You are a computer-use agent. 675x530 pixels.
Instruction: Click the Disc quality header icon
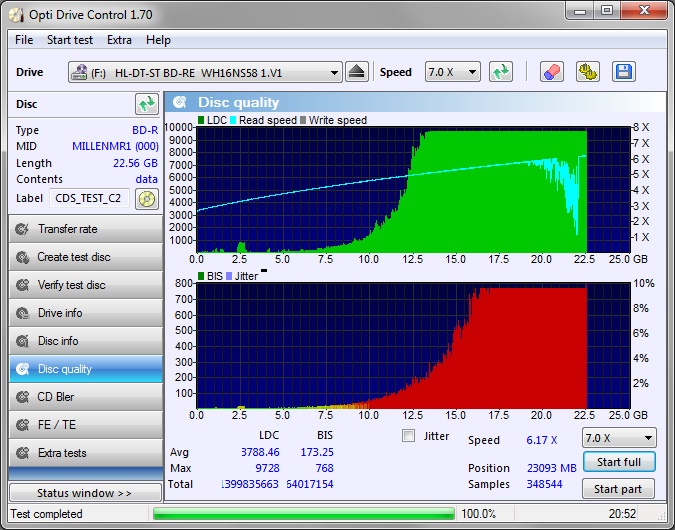point(180,102)
